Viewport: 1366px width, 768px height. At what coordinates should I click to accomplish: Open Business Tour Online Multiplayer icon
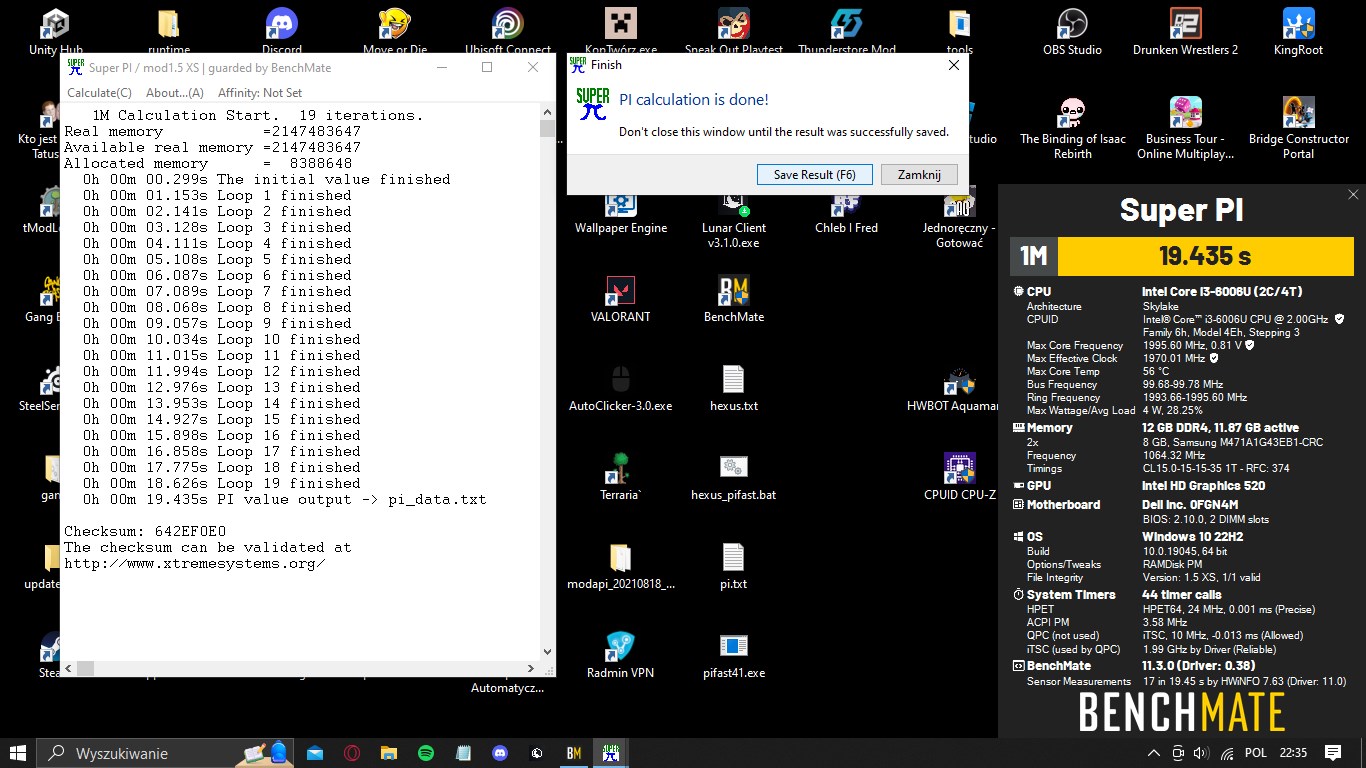pos(1186,127)
